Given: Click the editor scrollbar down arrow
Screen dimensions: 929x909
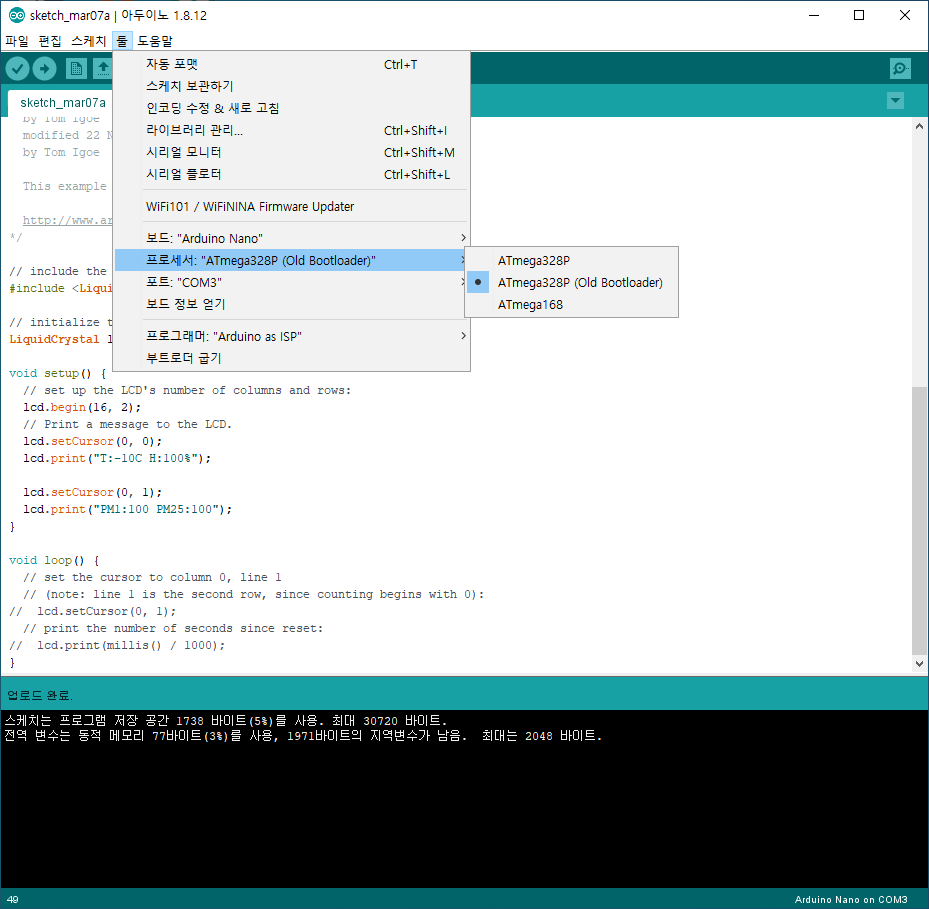Looking at the screenshot, I should (919, 664).
